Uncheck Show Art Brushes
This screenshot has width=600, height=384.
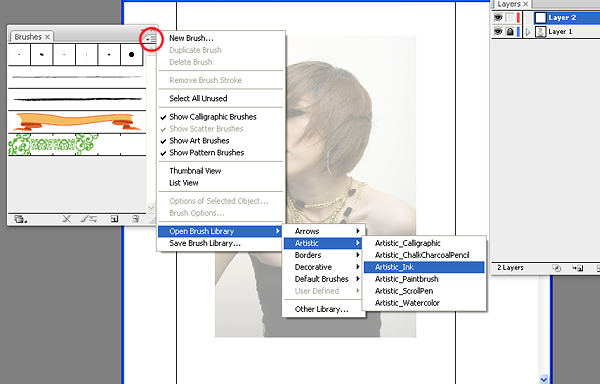(199, 141)
